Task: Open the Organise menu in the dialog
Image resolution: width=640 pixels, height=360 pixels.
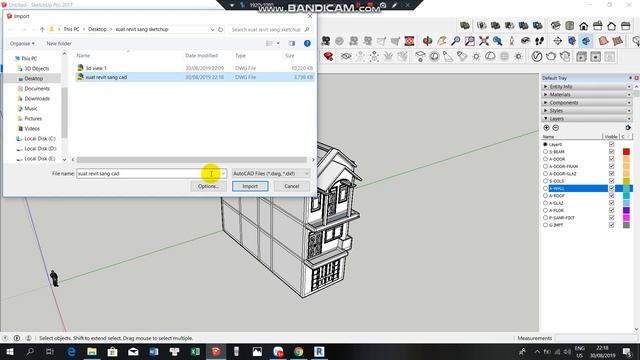Action: 22,43
